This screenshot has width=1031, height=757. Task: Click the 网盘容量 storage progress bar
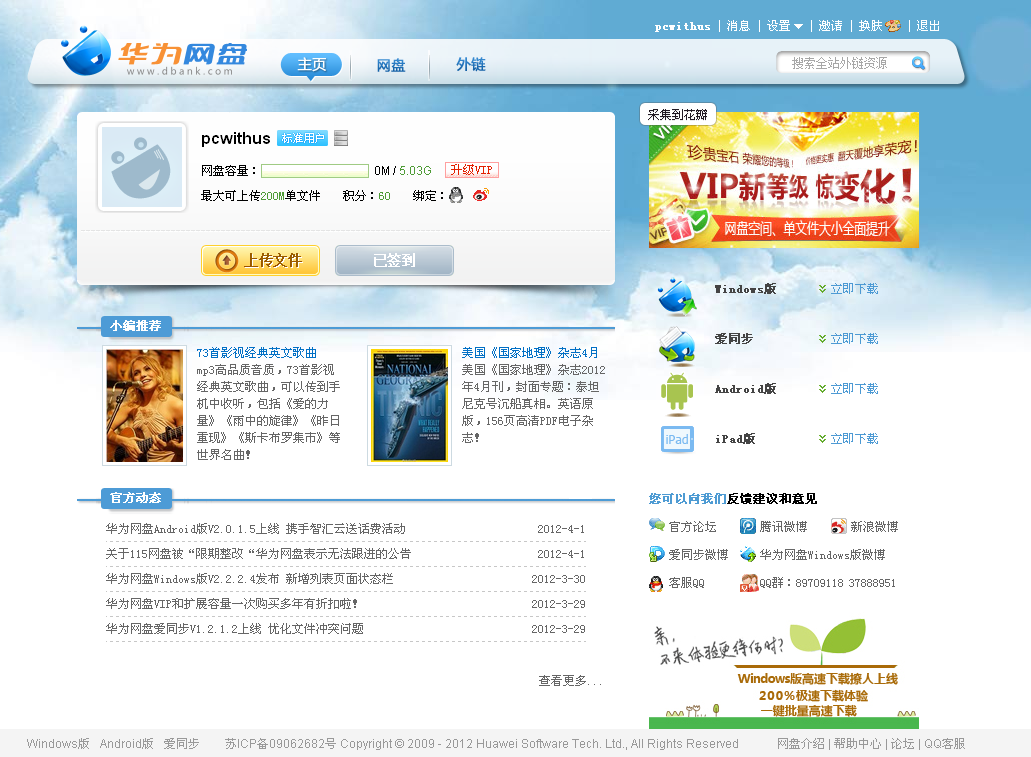click(x=315, y=171)
